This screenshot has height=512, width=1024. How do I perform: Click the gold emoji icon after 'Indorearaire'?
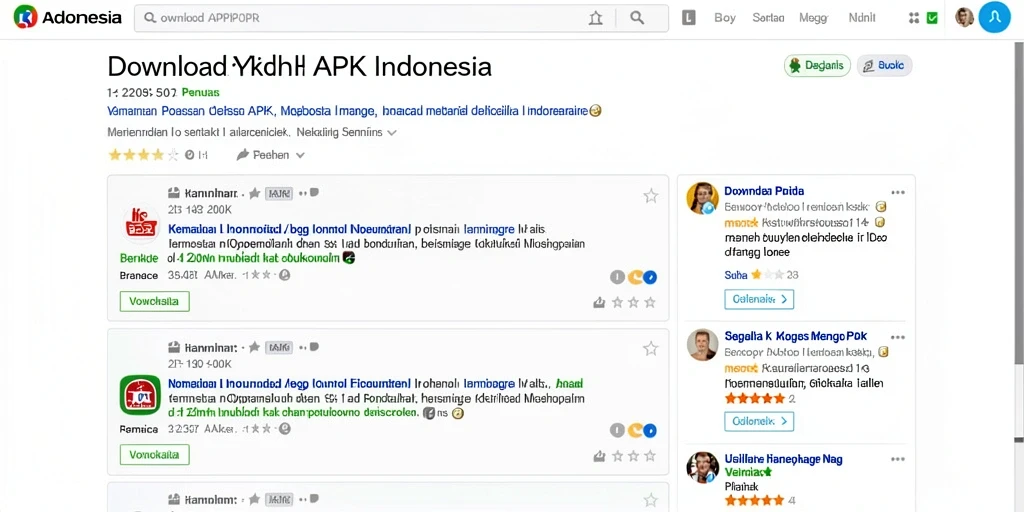pyautogui.click(x=595, y=111)
